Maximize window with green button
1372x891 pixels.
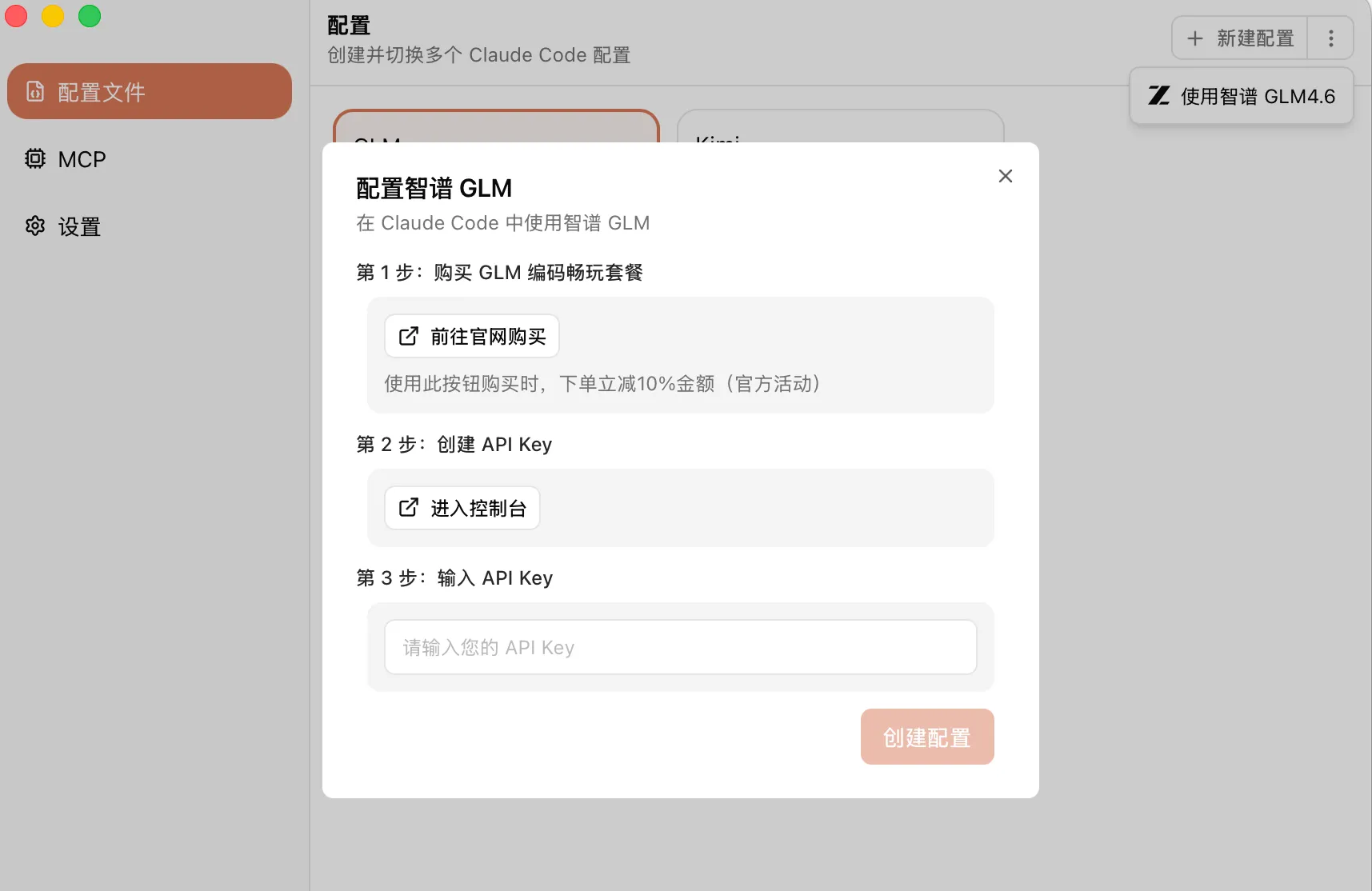(90, 16)
